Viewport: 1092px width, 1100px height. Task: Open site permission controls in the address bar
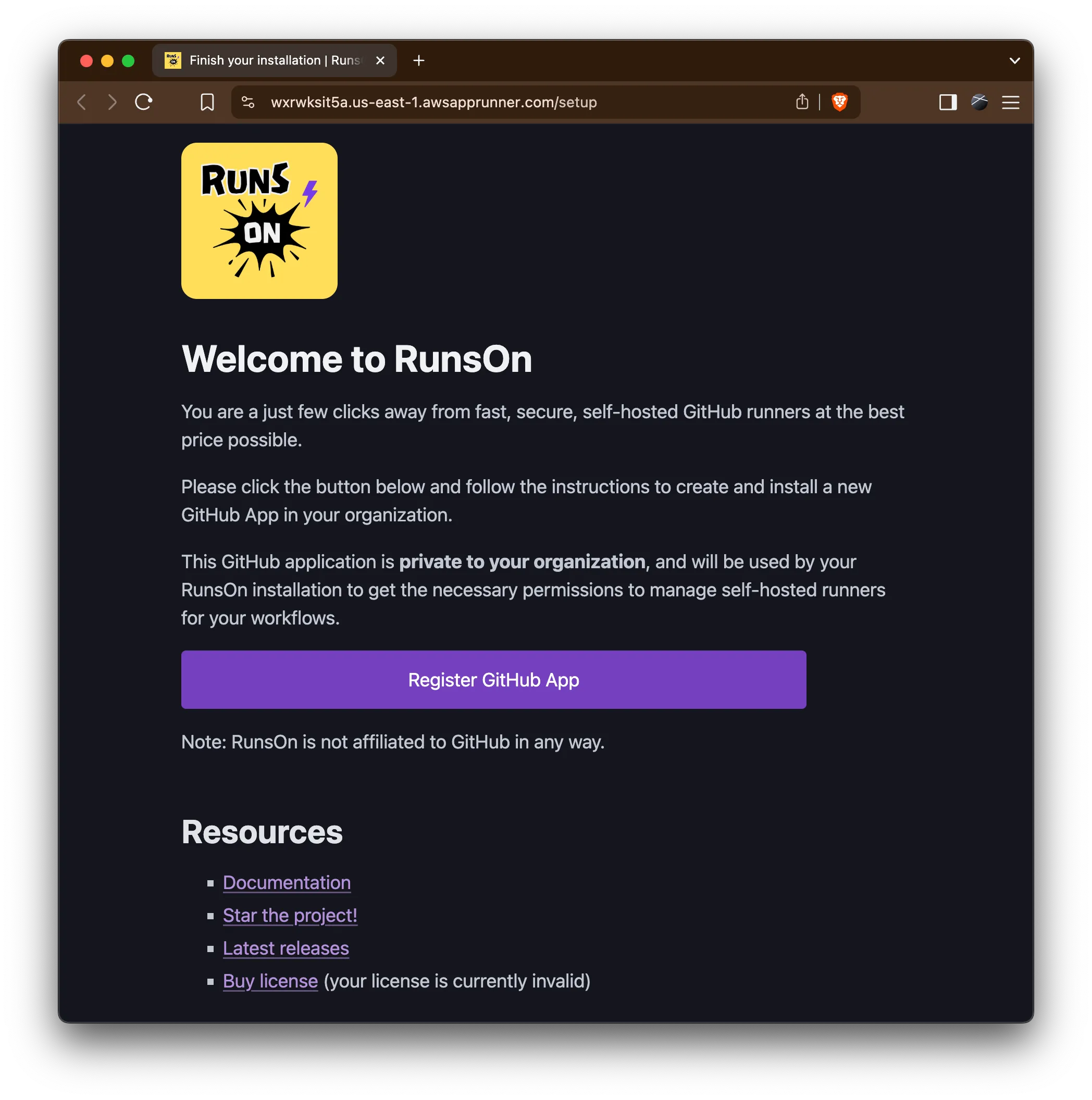point(248,102)
